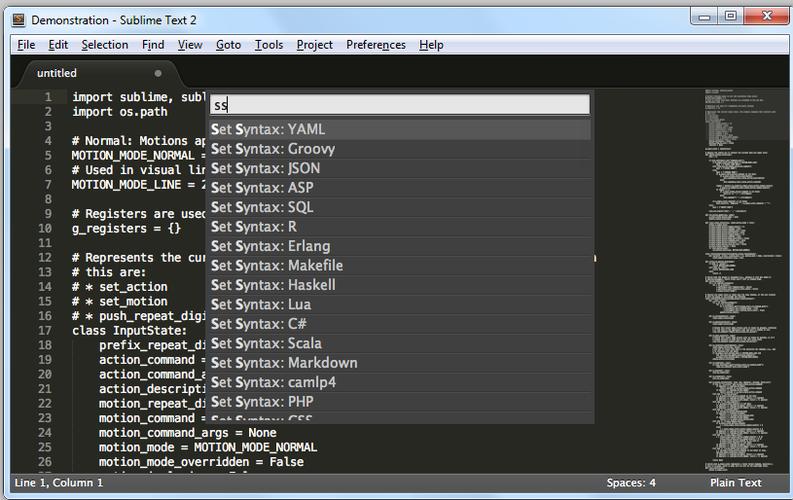Choose Set Syntax: camlp4

click(x=401, y=383)
